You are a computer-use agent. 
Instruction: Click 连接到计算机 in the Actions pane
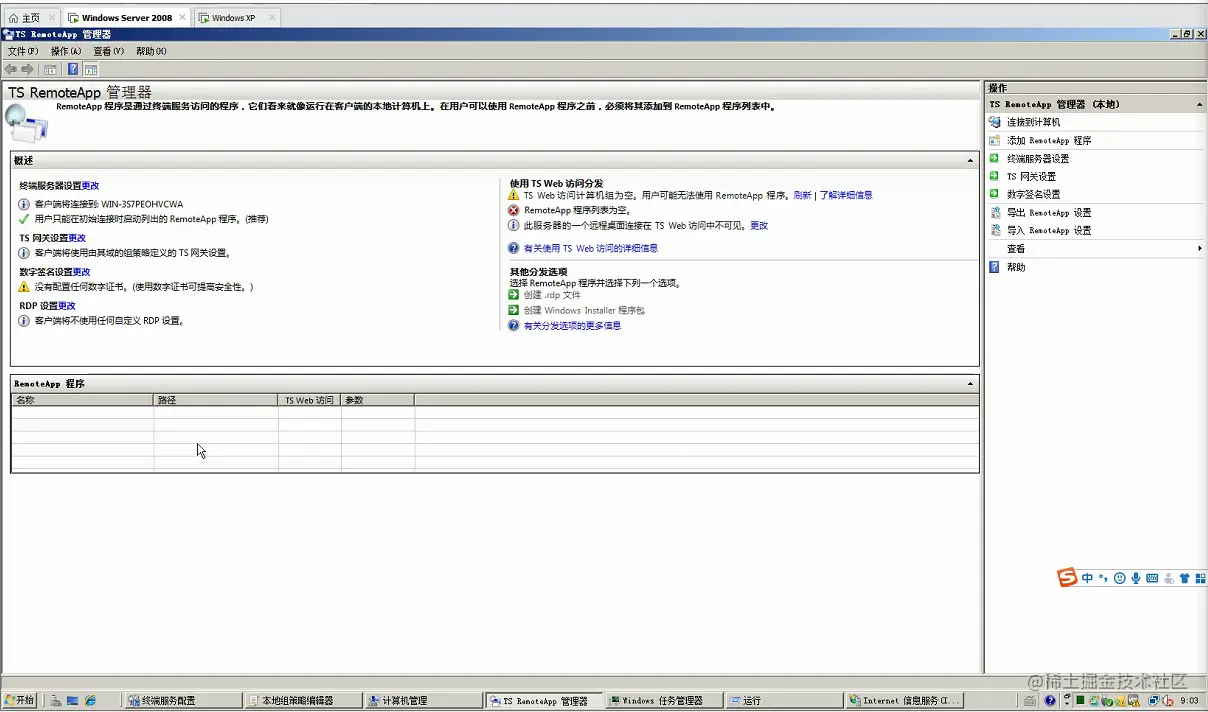click(x=1033, y=122)
